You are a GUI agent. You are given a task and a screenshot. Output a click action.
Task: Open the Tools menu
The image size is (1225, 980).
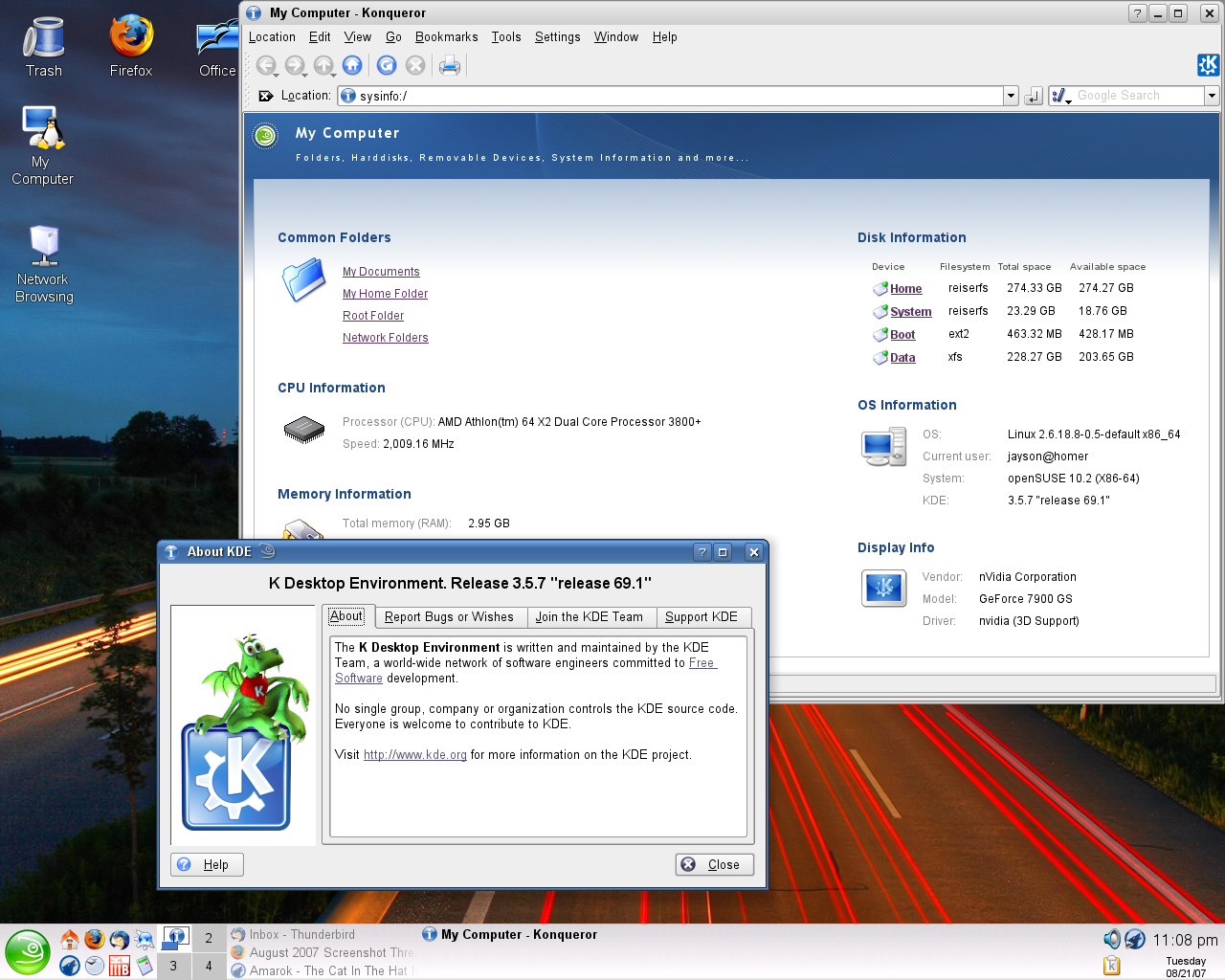506,36
